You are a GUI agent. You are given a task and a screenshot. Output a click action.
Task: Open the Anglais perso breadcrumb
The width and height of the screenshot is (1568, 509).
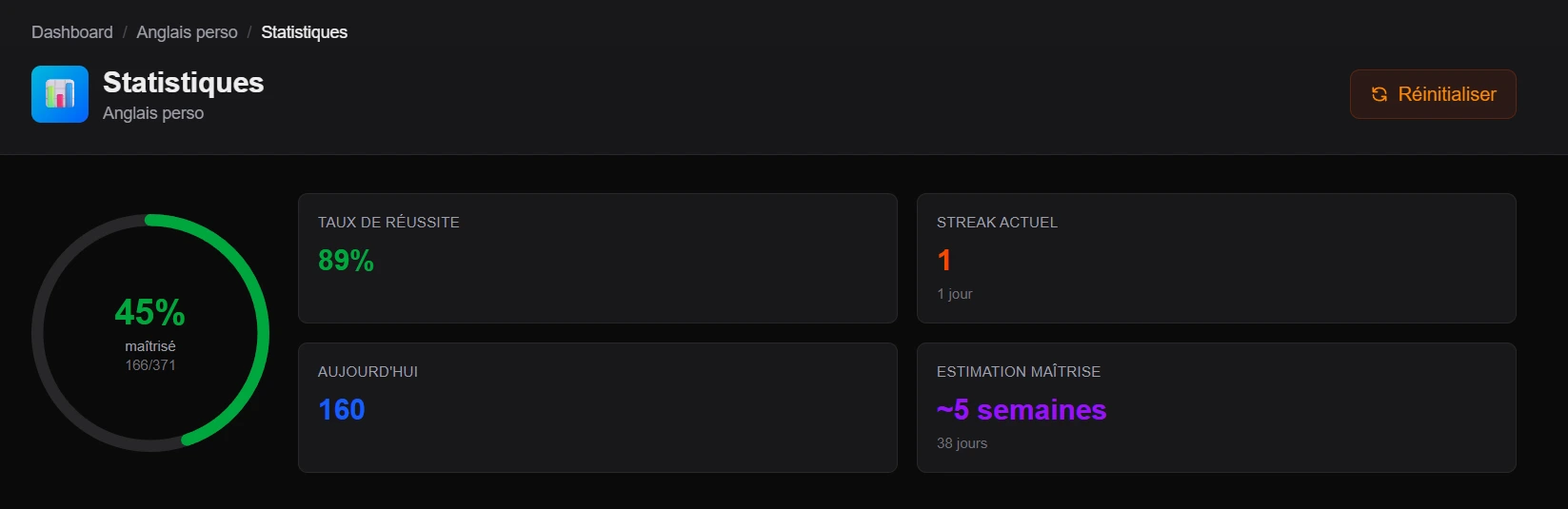187,32
